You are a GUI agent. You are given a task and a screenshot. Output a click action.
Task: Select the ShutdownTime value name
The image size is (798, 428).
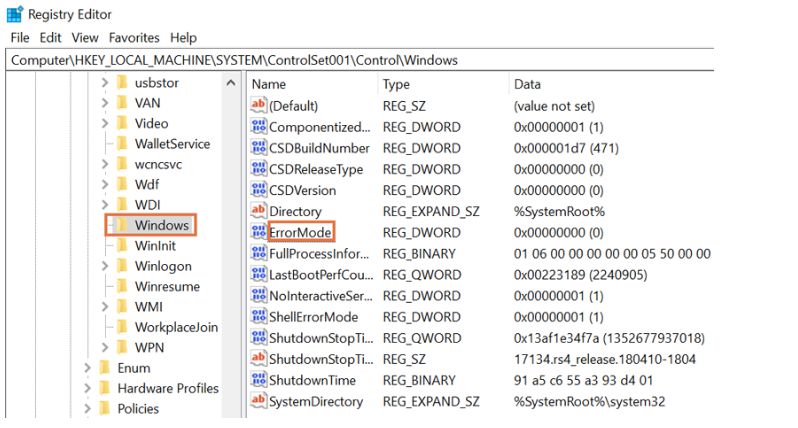coord(312,380)
